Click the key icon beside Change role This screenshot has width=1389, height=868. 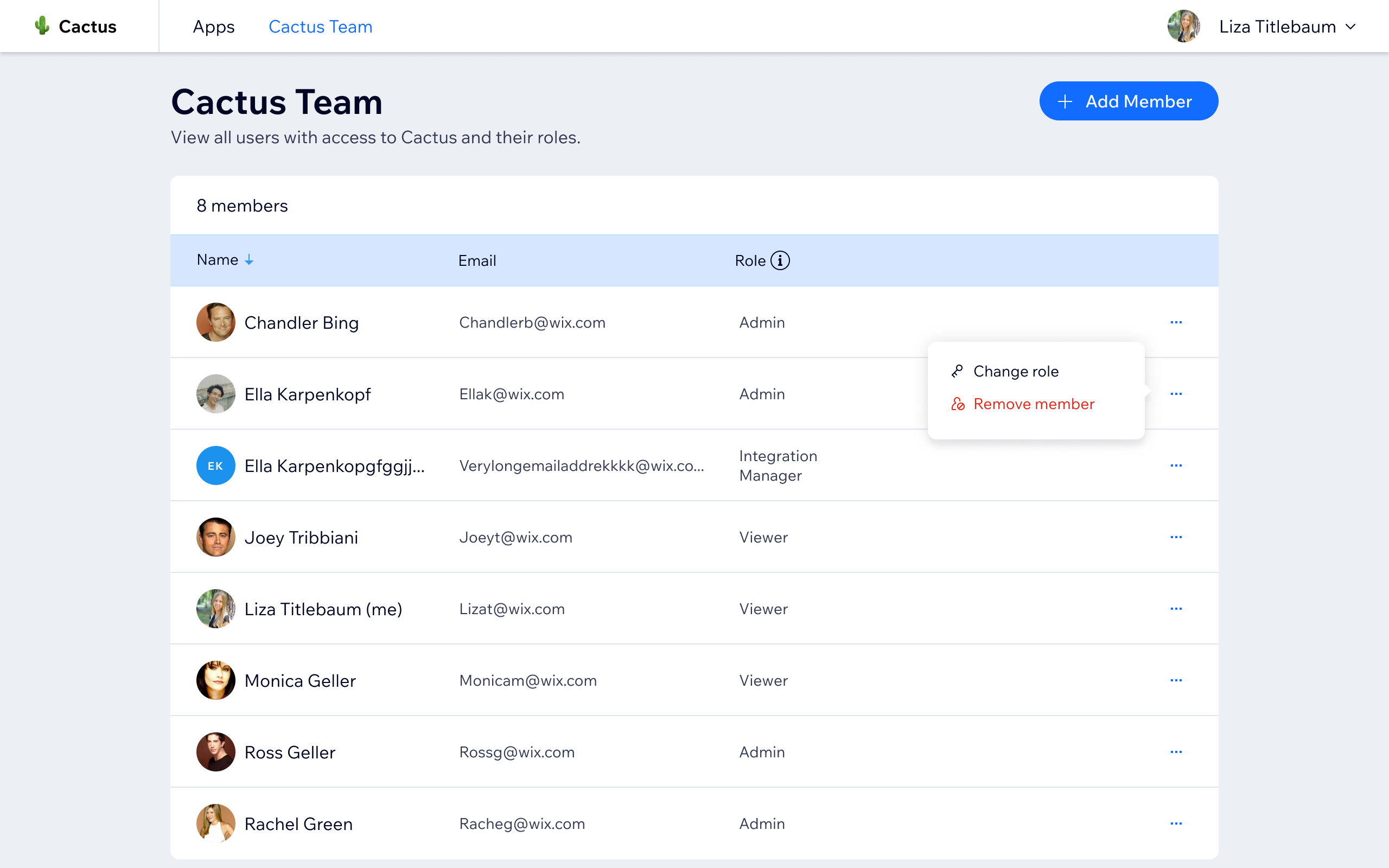coord(957,372)
